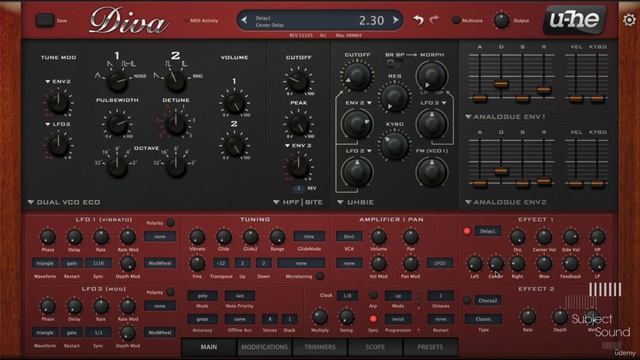
Task: Click the Detune knob
Action: tap(176, 124)
